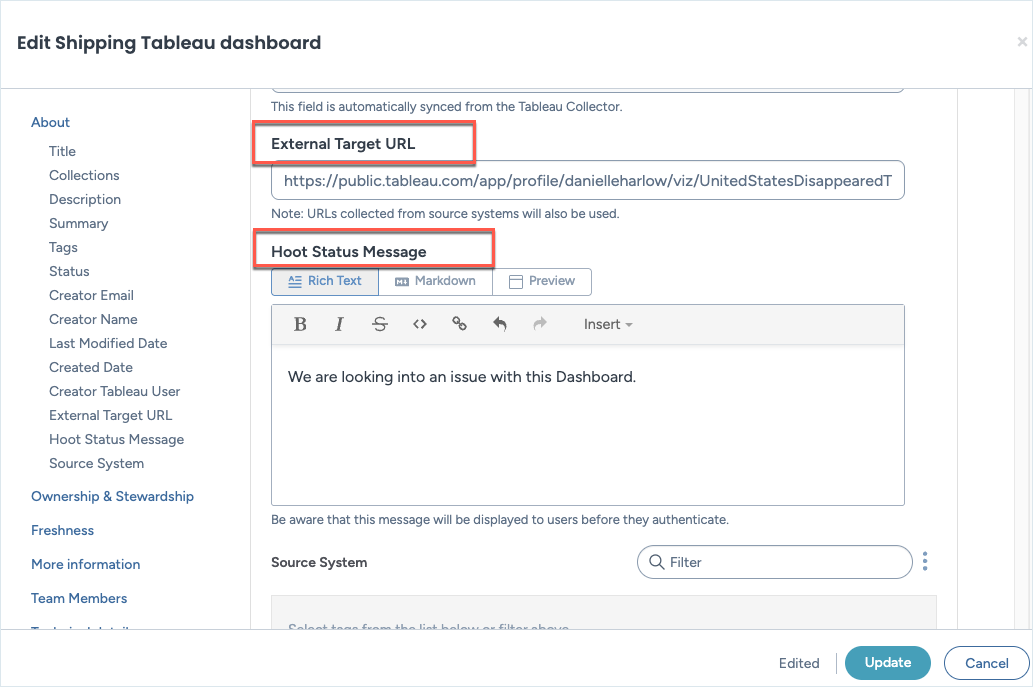Cancel editing the dashboard
The width and height of the screenshot is (1033, 687).
tap(986, 663)
